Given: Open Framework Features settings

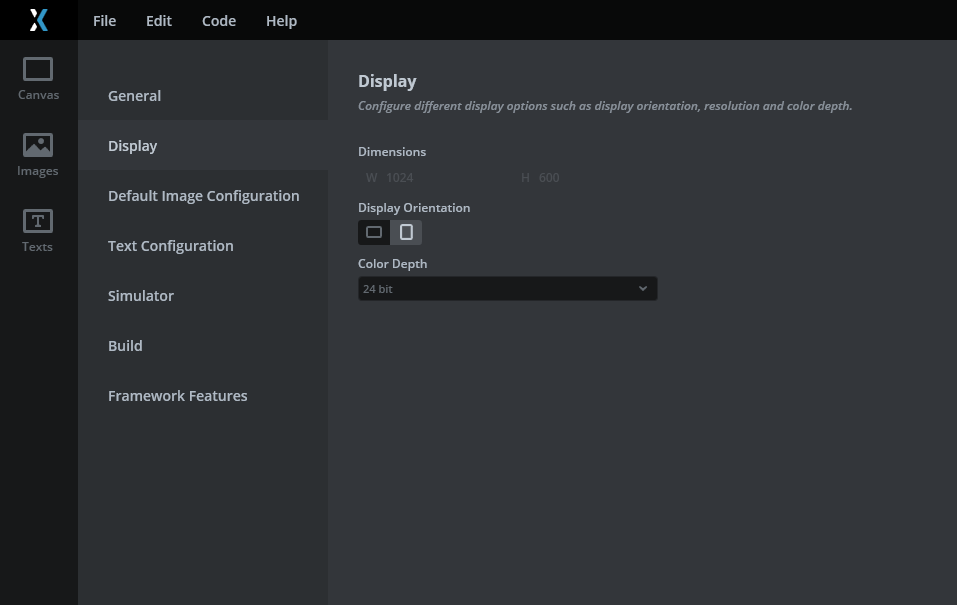Looking at the screenshot, I should pos(177,396).
